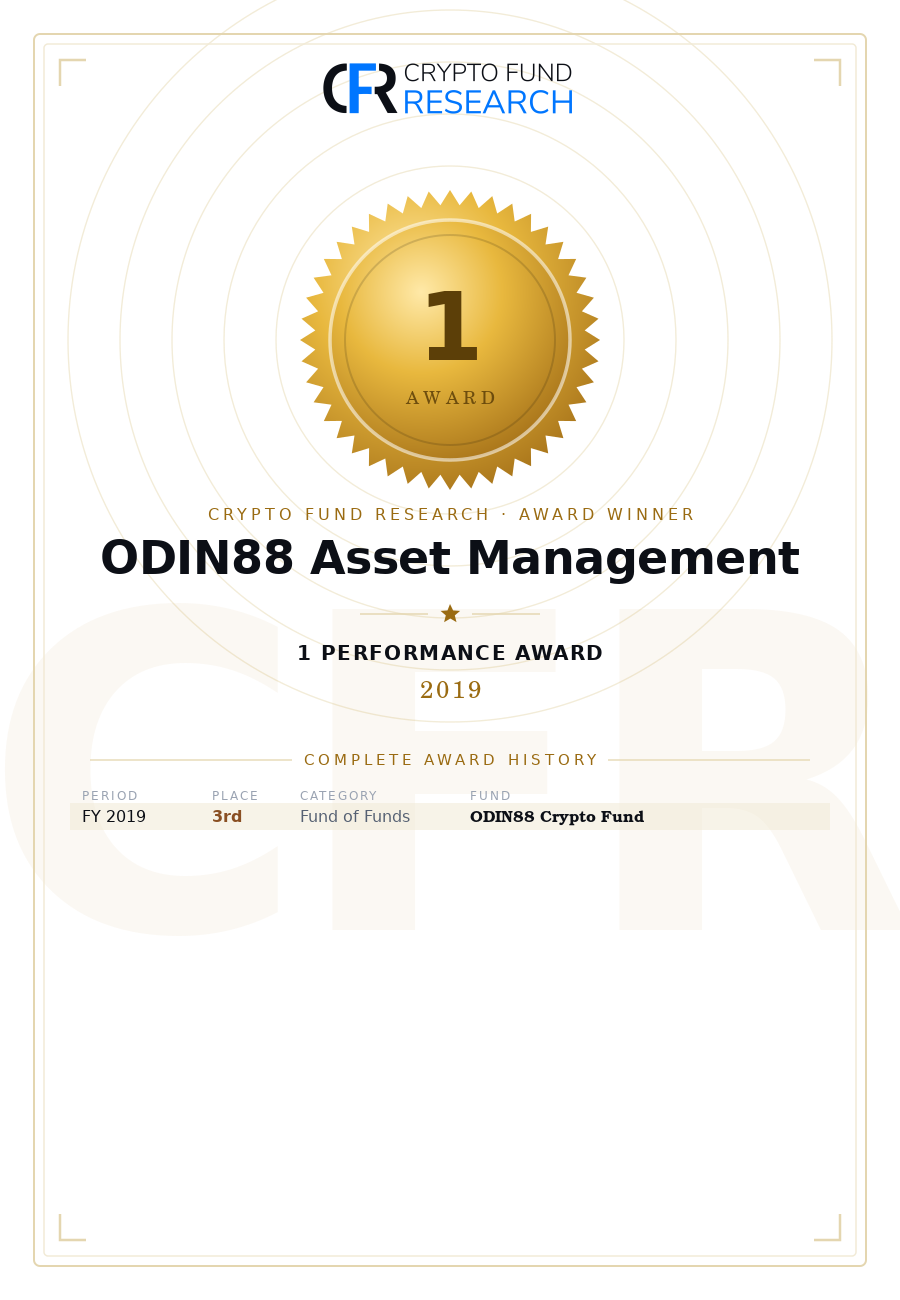Select the ODIN88 Asset Management heading

450,560
